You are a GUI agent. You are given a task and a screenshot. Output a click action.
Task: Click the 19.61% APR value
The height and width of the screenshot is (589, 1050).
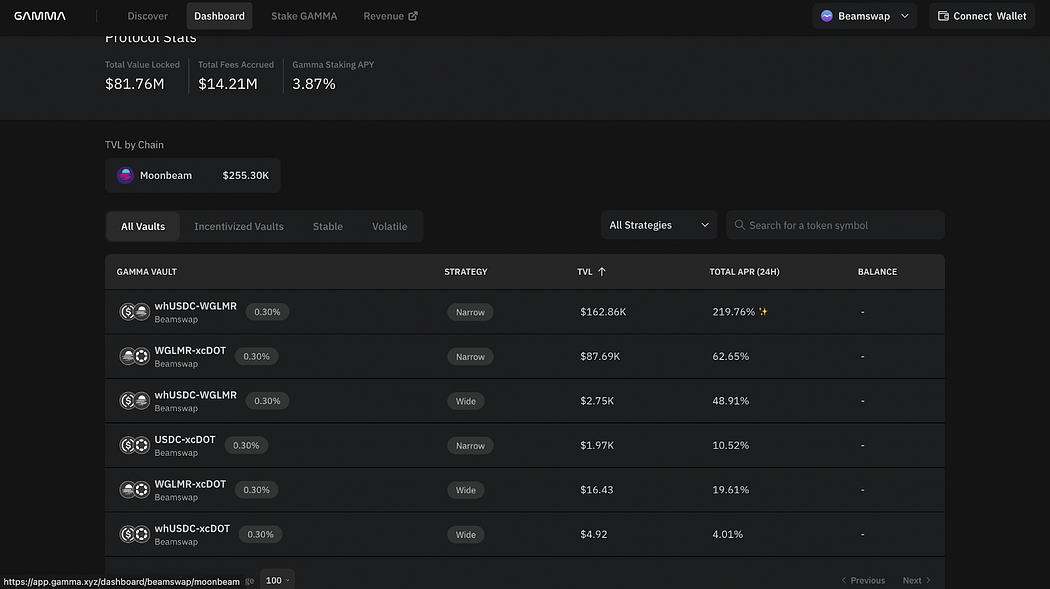coord(731,490)
